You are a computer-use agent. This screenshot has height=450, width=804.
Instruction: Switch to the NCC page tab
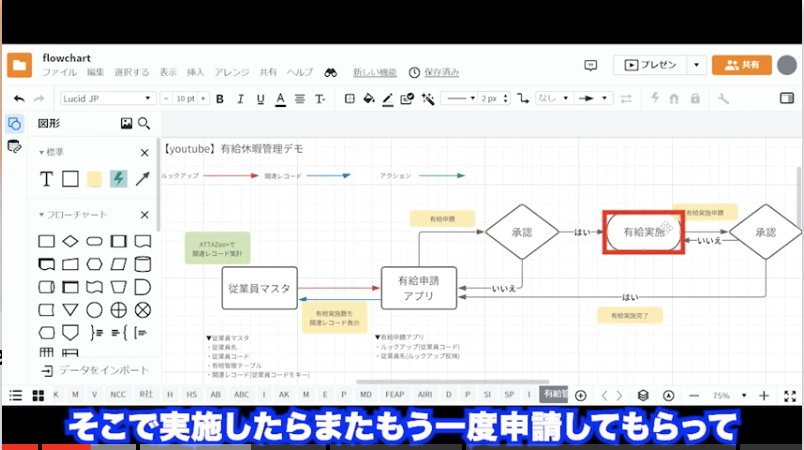point(118,395)
